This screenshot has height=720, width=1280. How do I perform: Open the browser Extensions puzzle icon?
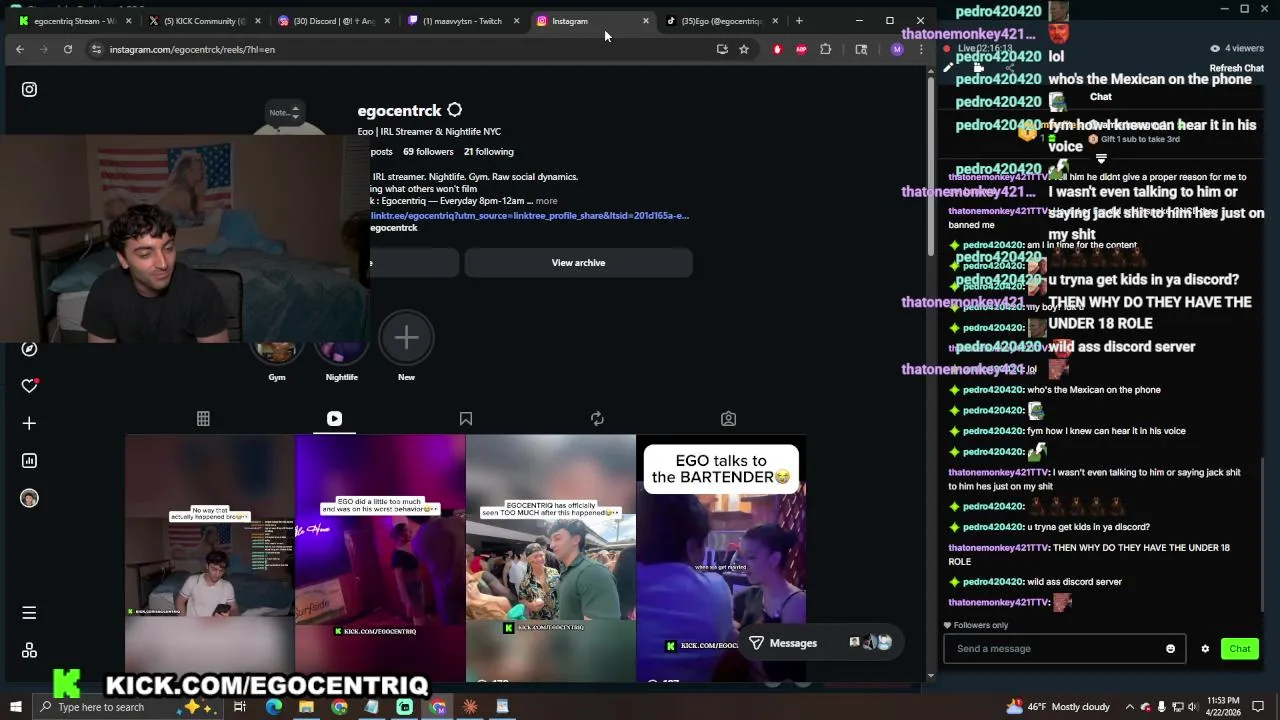(826, 49)
